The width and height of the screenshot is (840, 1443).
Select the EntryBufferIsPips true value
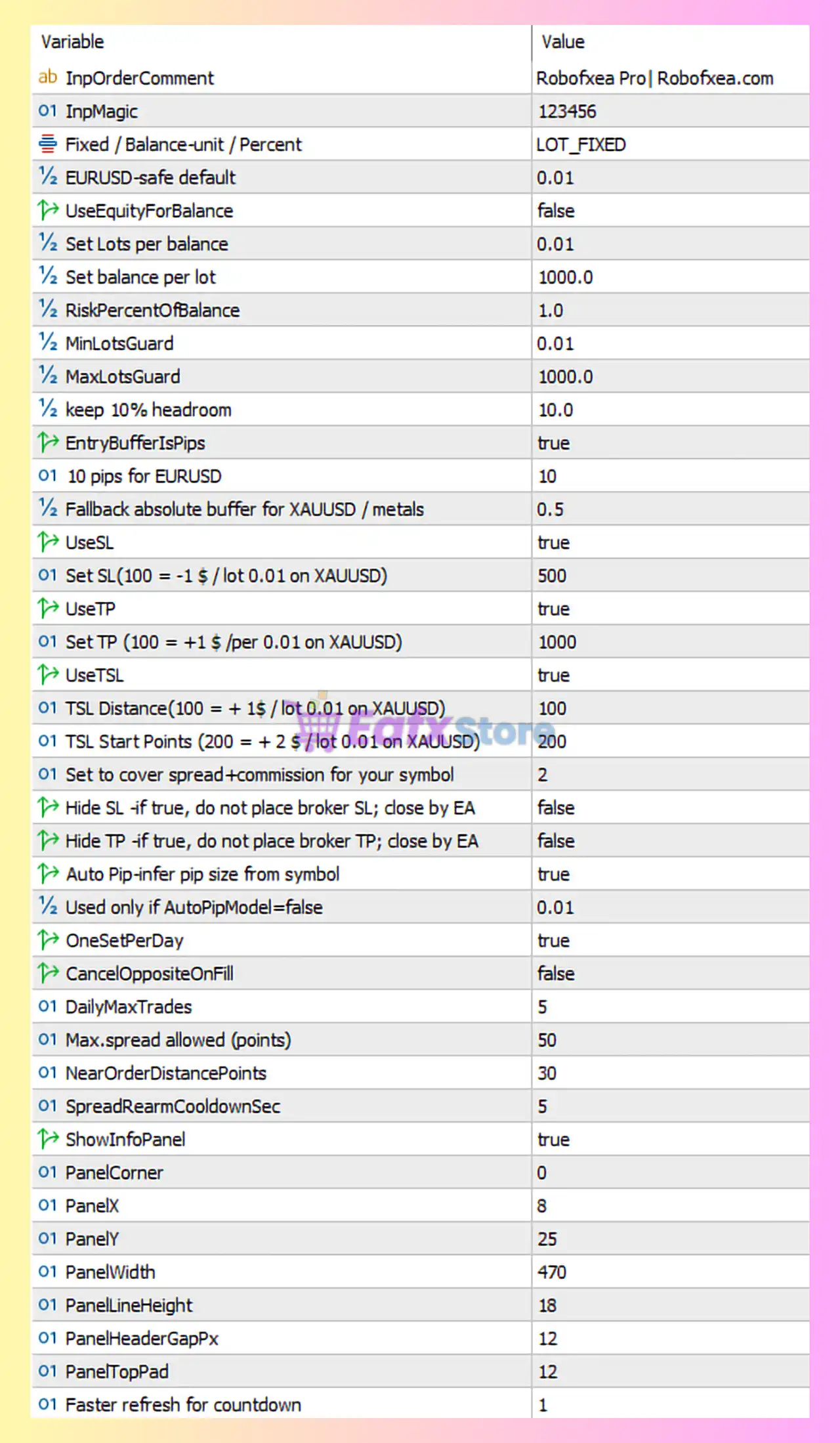coord(553,443)
